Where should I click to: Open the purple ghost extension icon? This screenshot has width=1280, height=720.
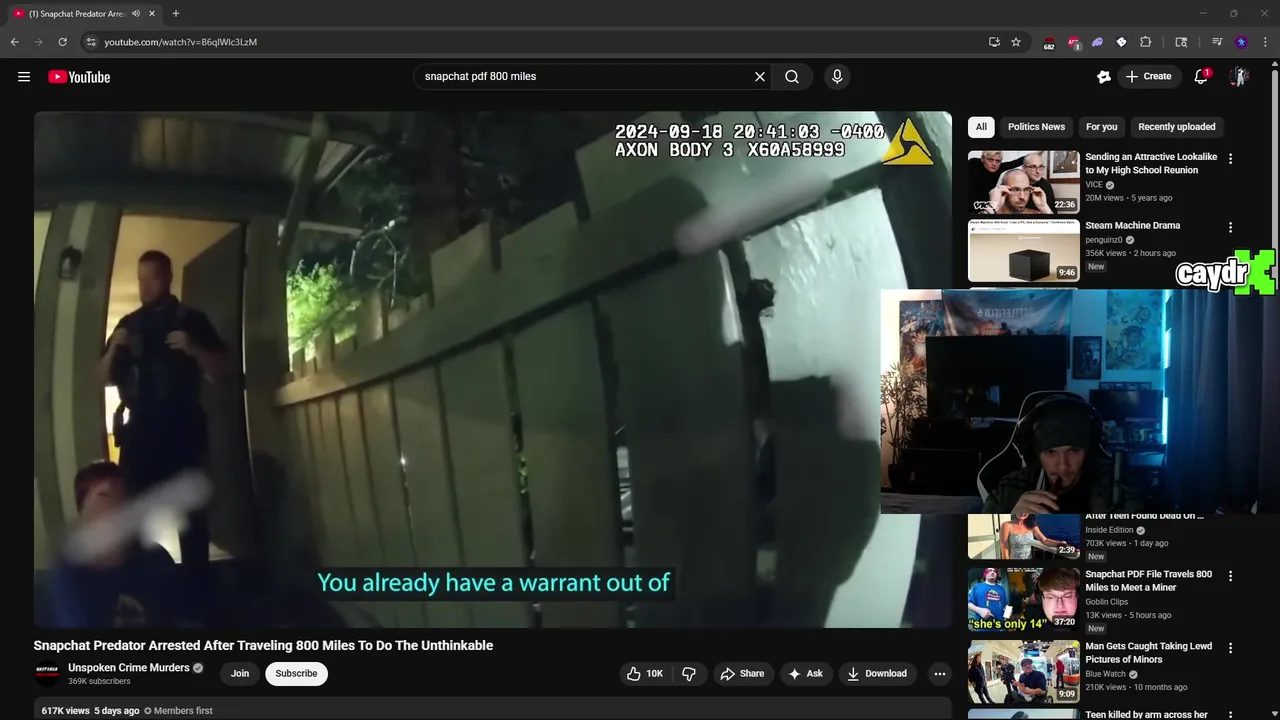1097,42
